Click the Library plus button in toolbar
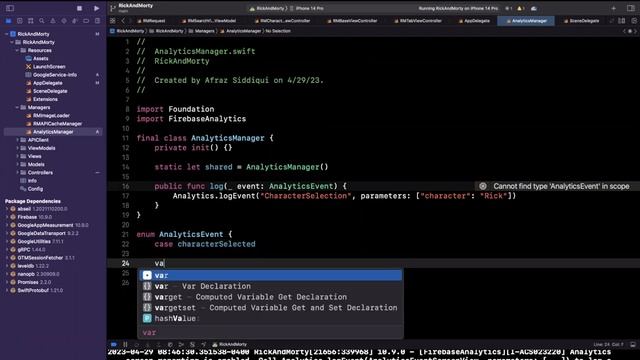 coord(613,8)
